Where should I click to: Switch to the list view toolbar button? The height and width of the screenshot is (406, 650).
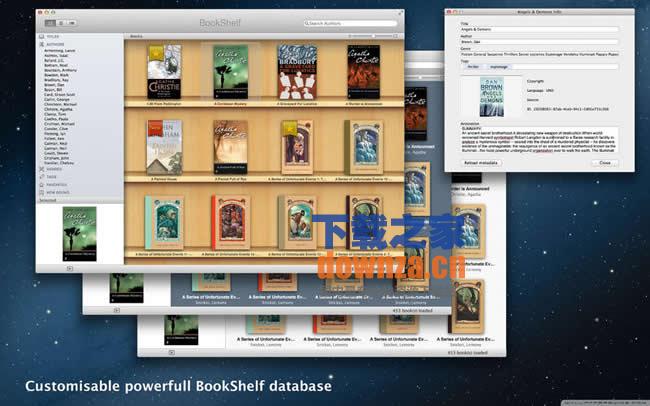point(61,23)
